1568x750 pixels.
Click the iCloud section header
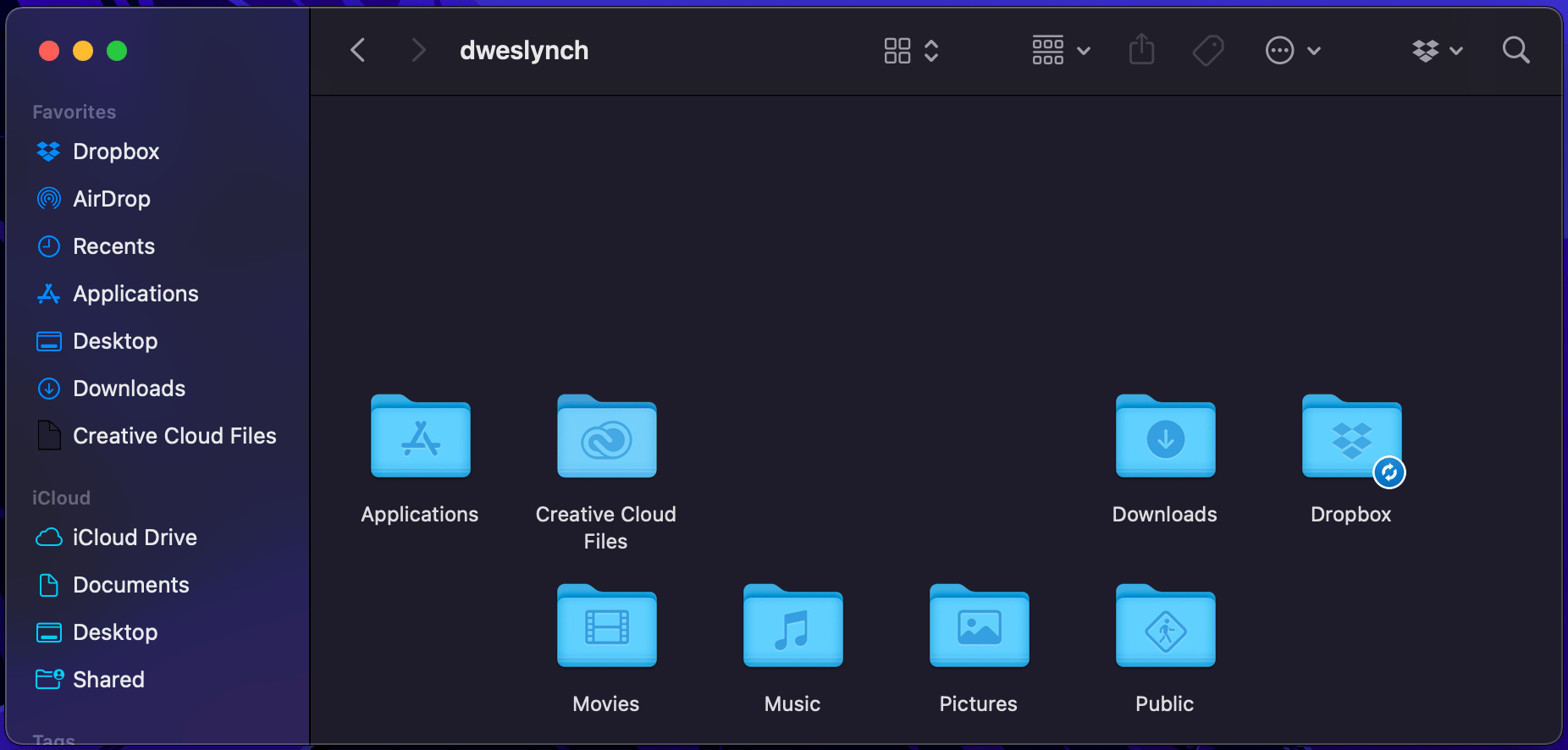(61, 498)
